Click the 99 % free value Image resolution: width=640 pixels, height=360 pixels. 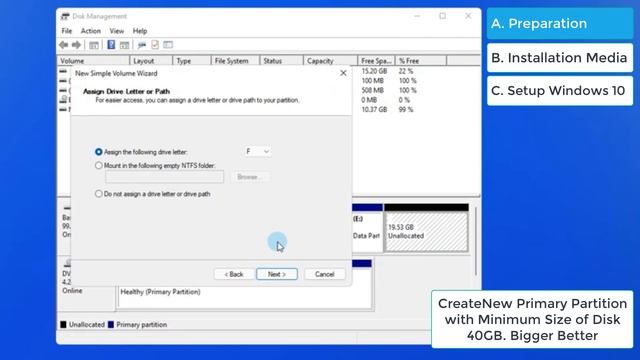406,109
